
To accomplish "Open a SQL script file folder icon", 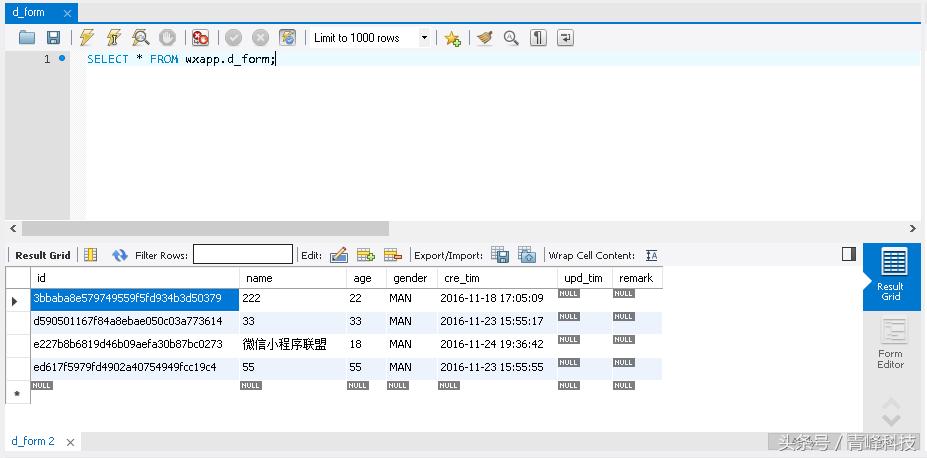I will [x=27, y=38].
